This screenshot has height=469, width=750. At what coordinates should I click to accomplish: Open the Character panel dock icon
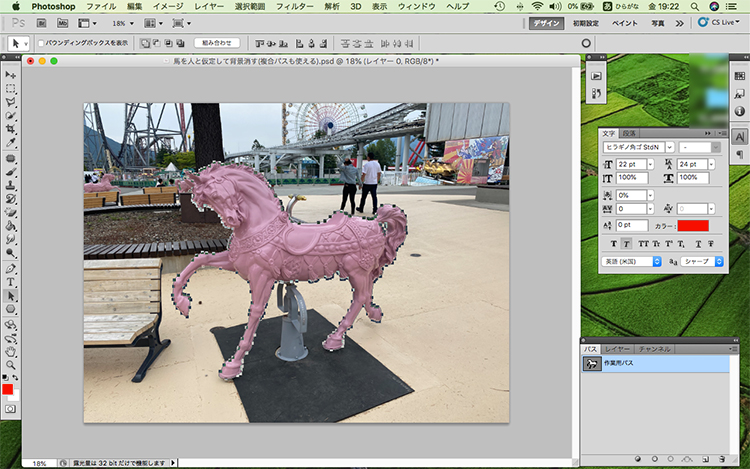coord(739,137)
